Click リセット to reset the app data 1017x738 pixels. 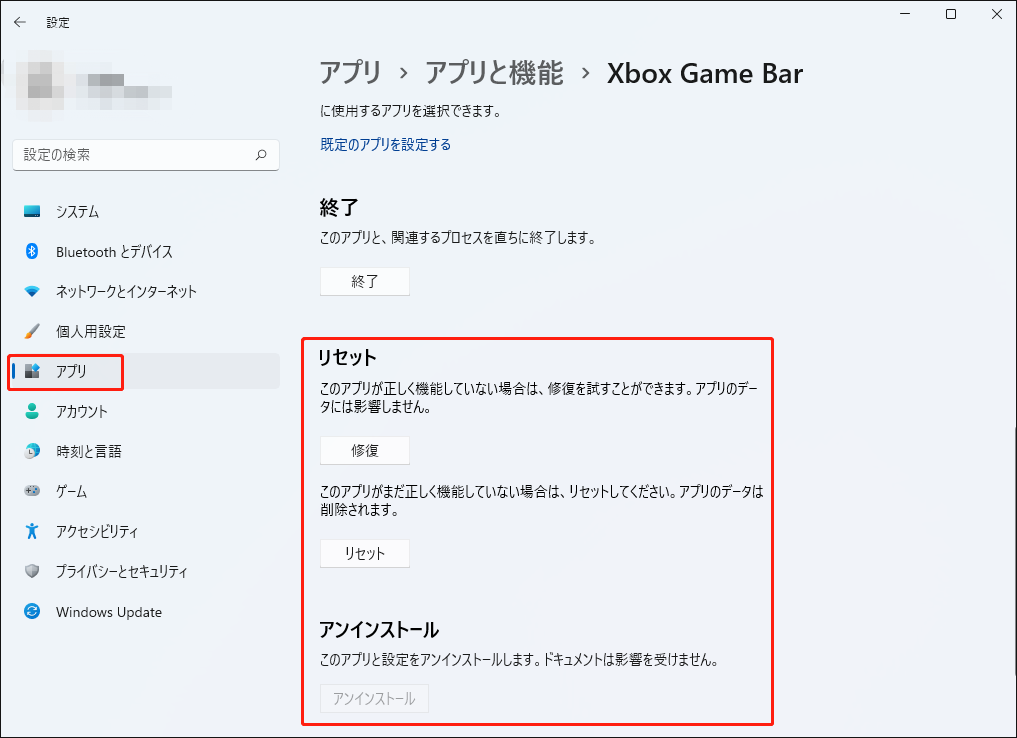point(364,553)
